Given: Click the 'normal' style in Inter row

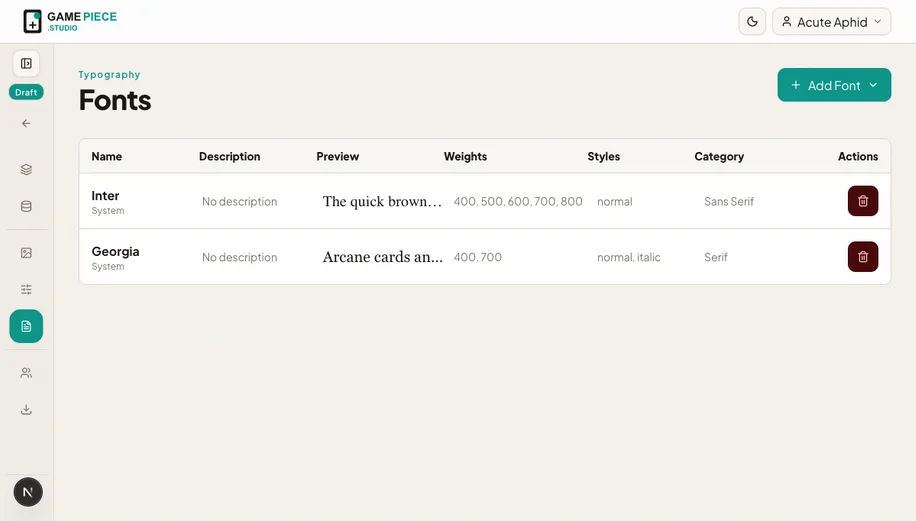Looking at the screenshot, I should pos(615,202).
